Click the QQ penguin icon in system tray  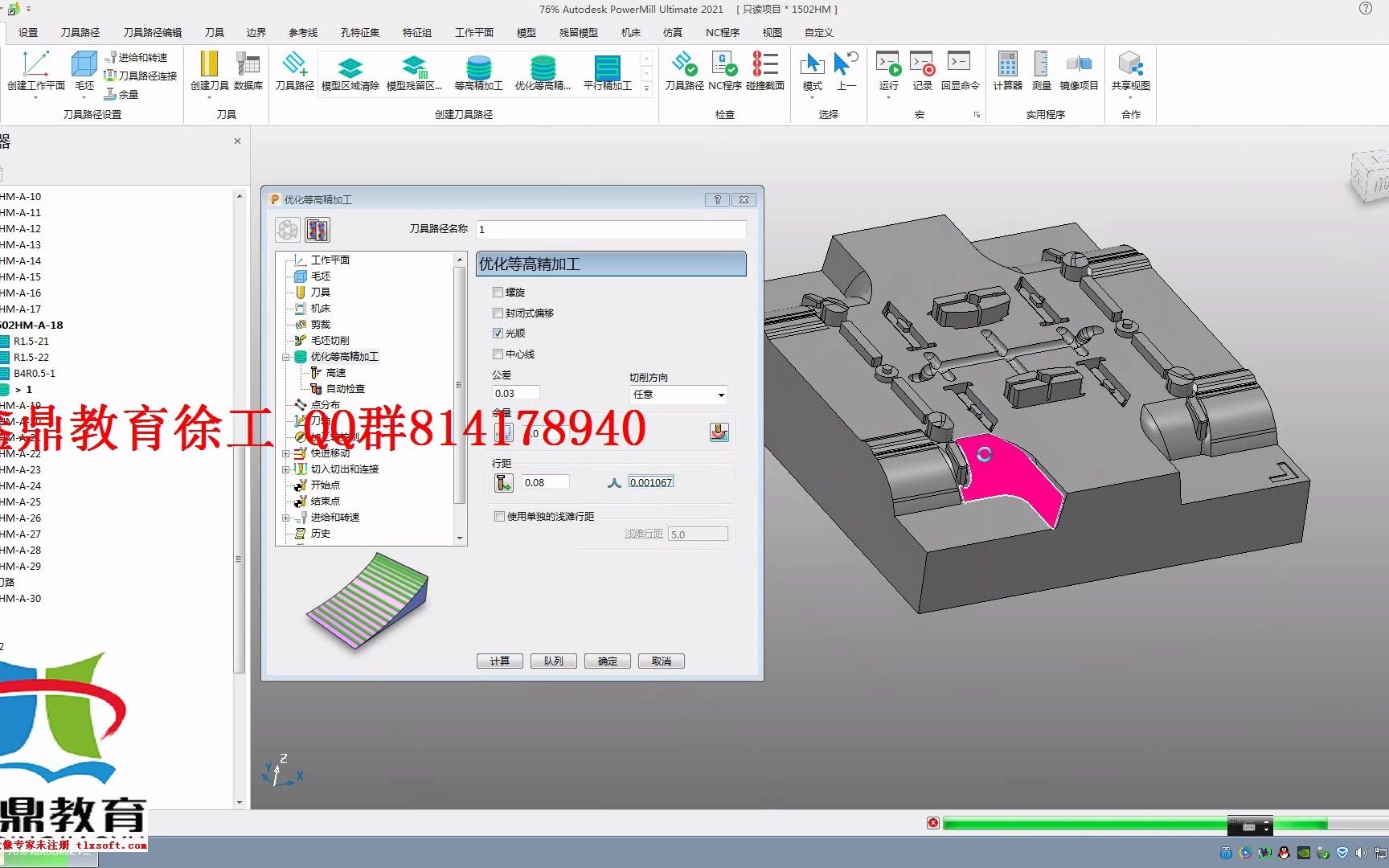(x=1284, y=853)
